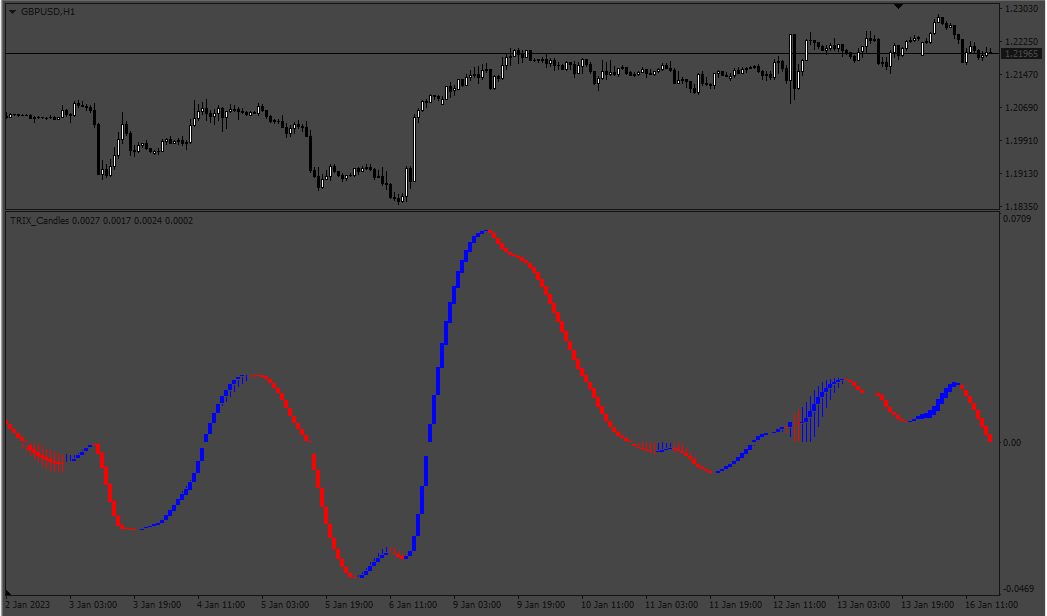
Task: Click the 5 Jan 03:00 time label
Action: (x=285, y=605)
